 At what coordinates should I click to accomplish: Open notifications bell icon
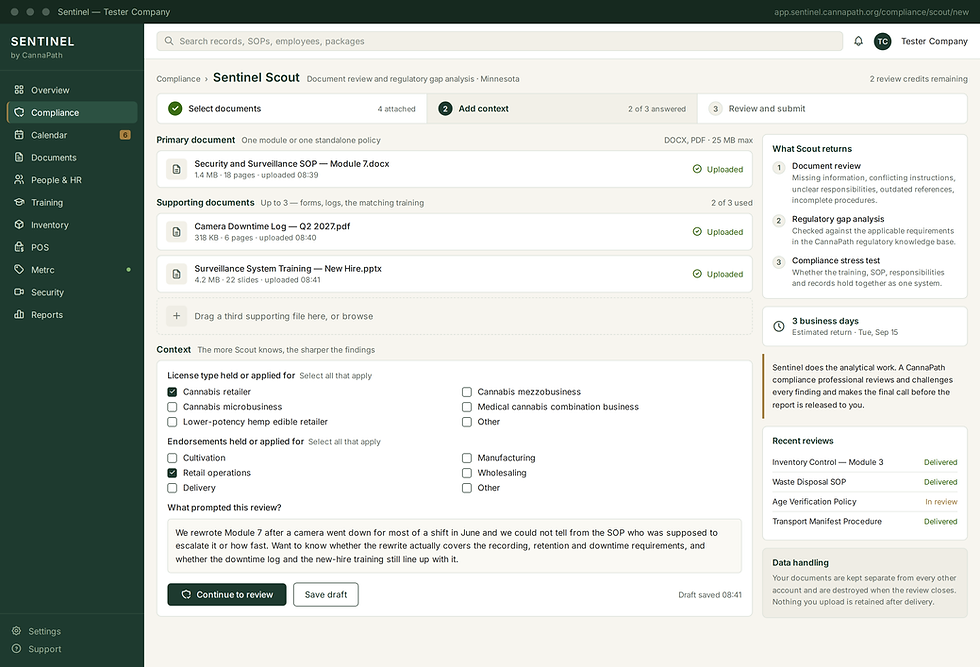(858, 41)
